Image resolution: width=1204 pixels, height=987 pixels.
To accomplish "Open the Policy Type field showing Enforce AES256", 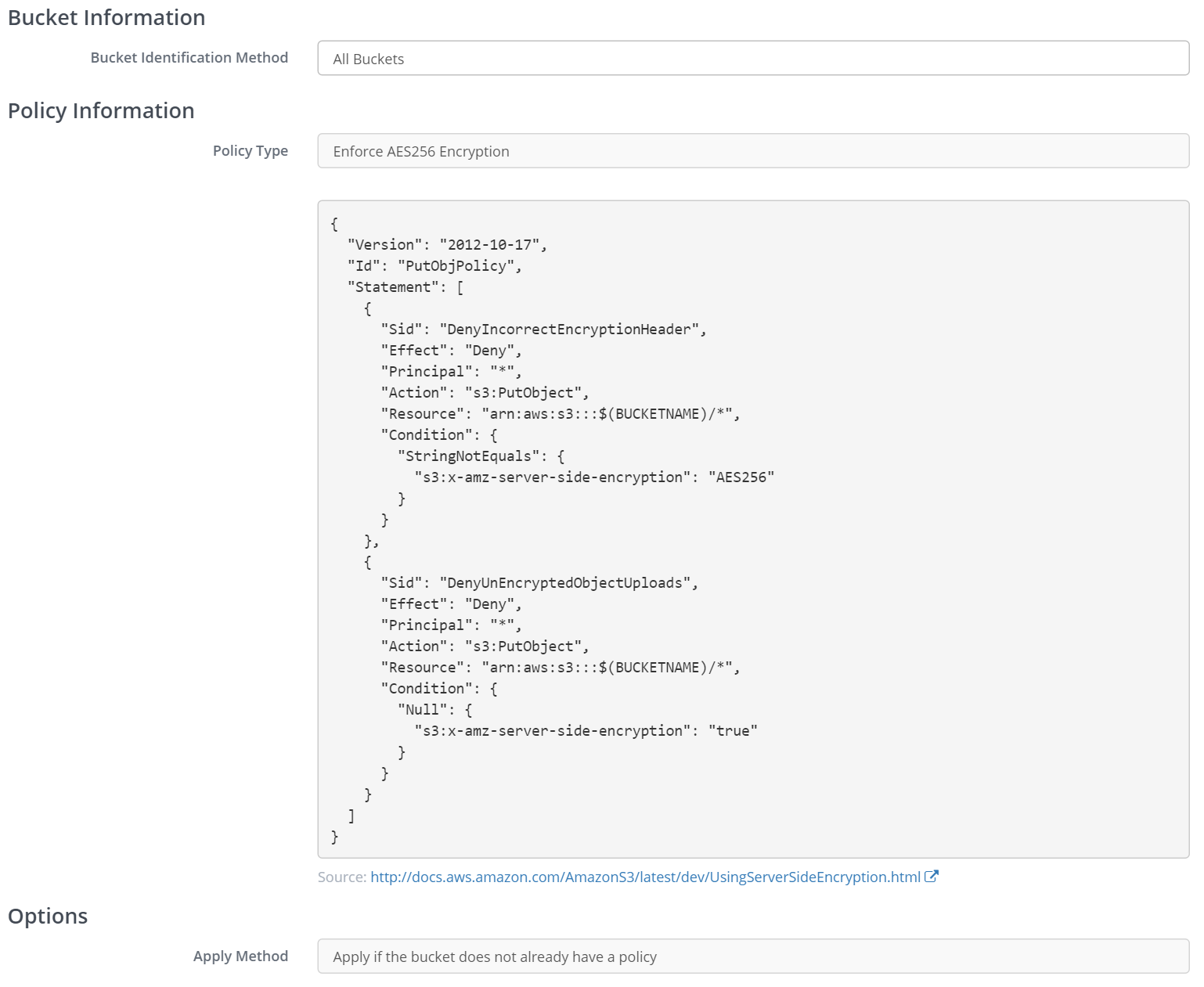I will [752, 151].
